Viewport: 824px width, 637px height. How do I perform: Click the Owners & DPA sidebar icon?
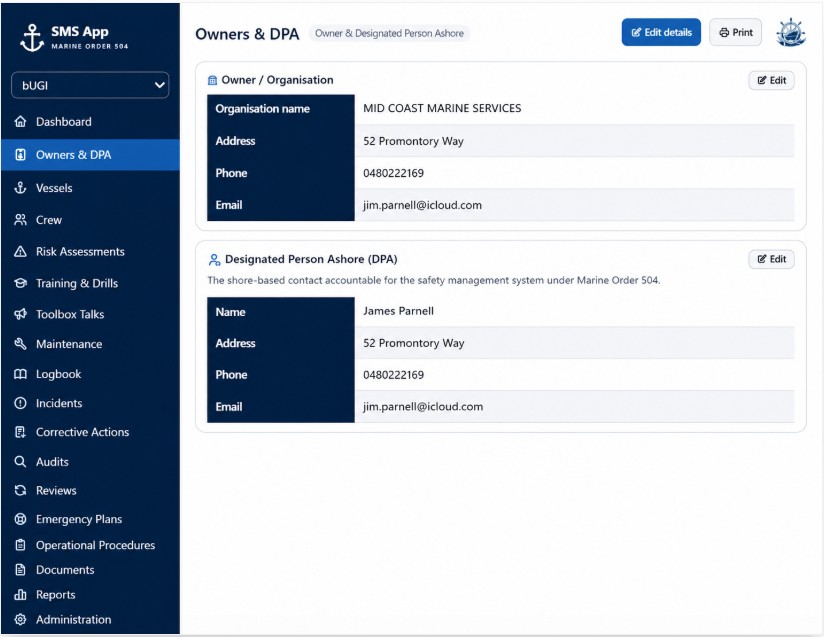[x=20, y=155]
